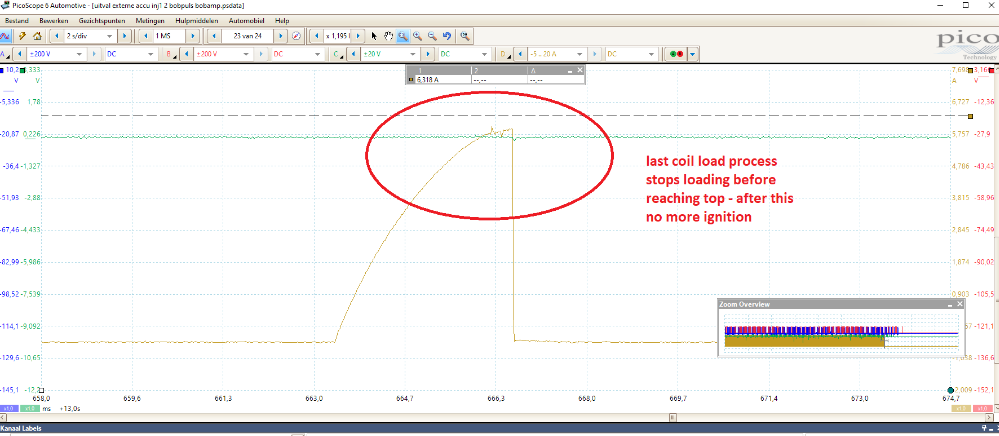The image size is (999, 436).
Task: Open the home startup settings icon
Action: coord(35,36)
